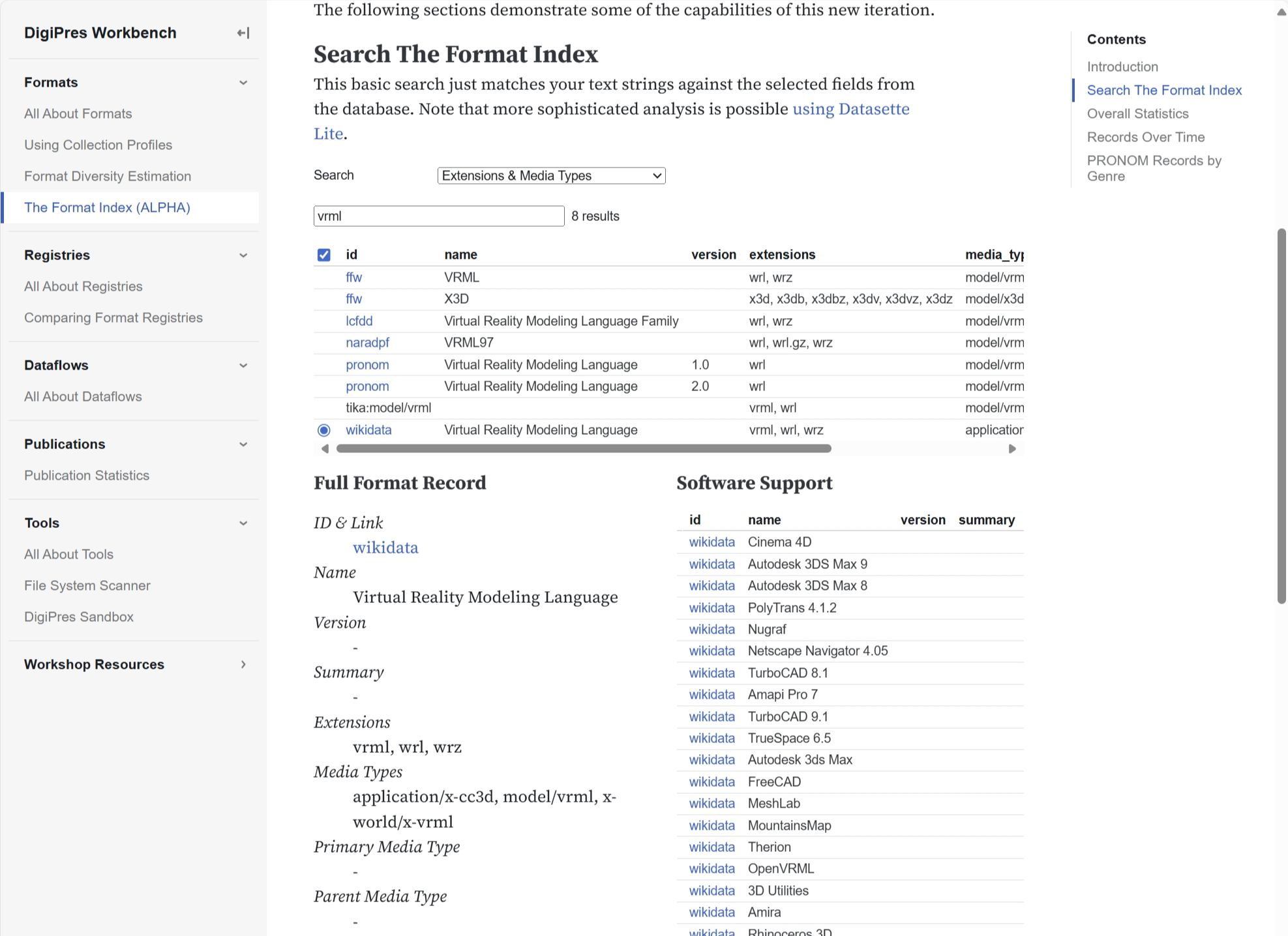Collapse the Formats sidebar section
Screen dimensions: 1288x936
tap(243, 83)
